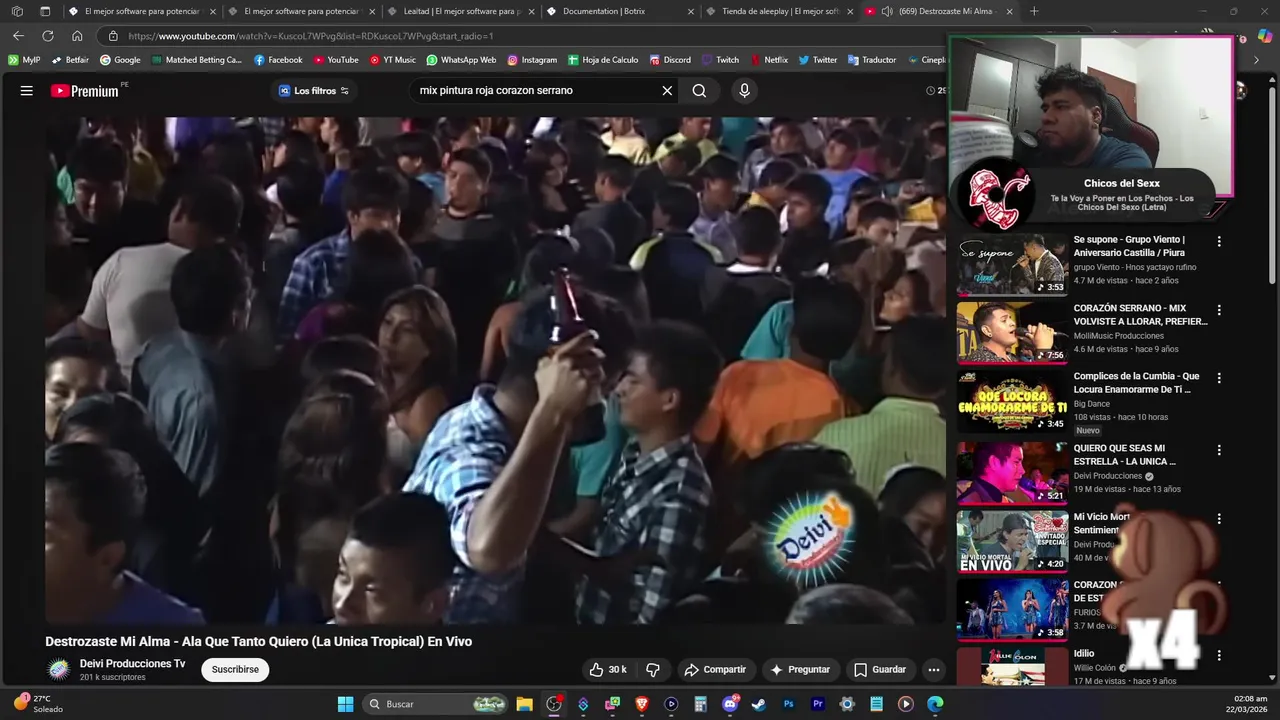
Task: Open File Explorer from taskbar
Action: click(x=524, y=704)
